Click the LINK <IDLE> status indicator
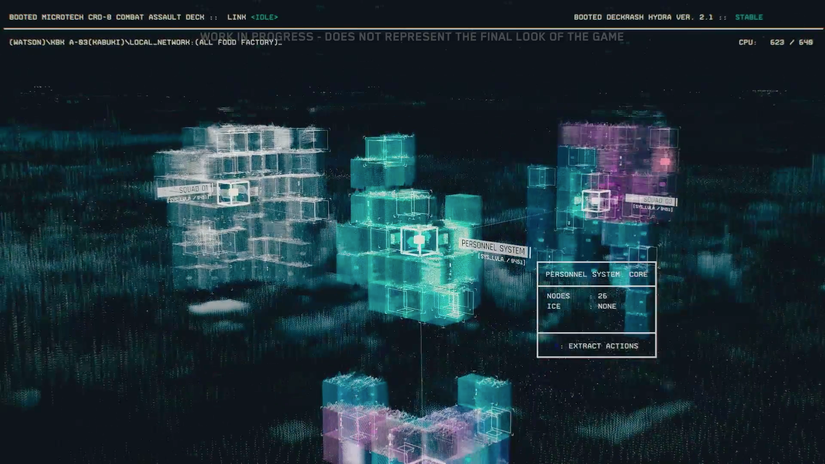Image resolution: width=825 pixels, height=464 pixels. 253,17
